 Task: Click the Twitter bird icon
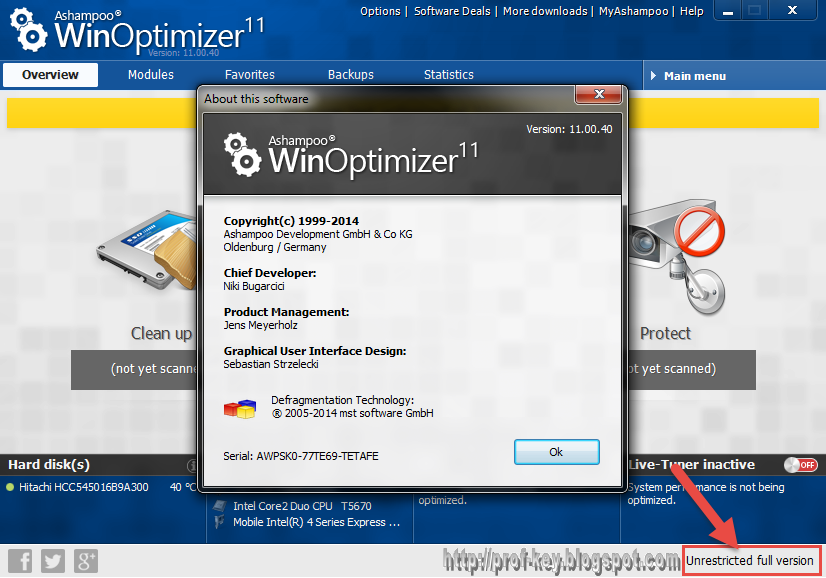click(x=53, y=561)
